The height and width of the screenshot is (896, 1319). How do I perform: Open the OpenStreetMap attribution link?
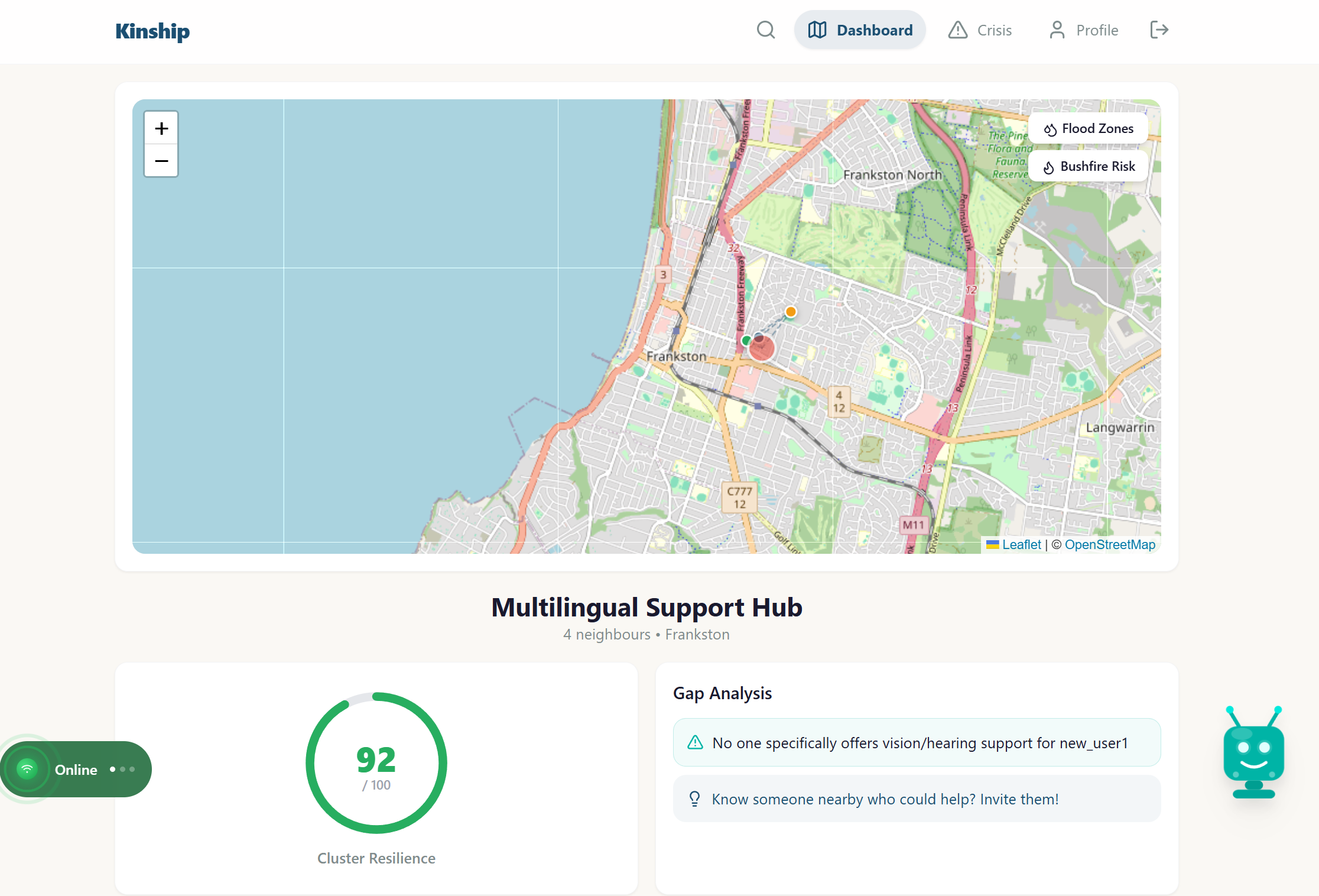click(x=1110, y=545)
